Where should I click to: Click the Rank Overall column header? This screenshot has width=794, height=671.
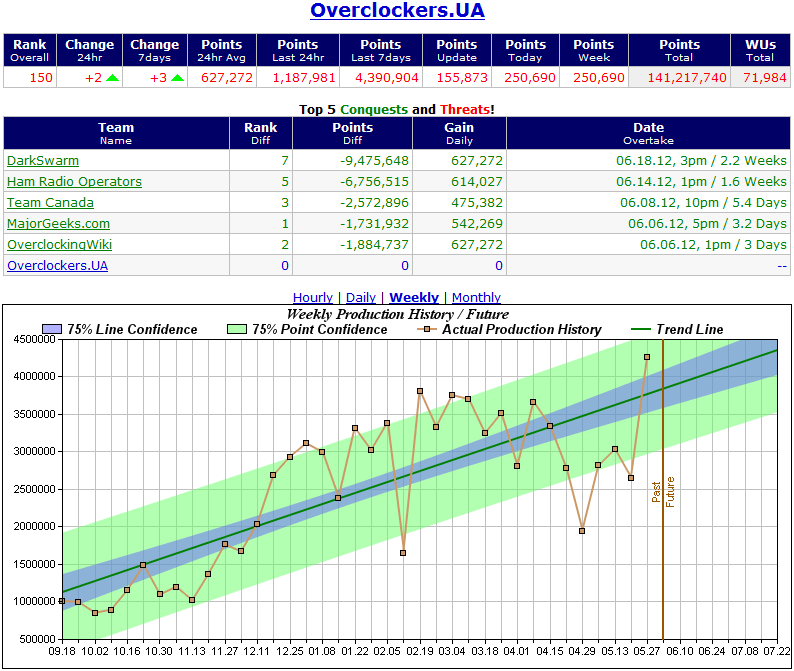[30, 50]
